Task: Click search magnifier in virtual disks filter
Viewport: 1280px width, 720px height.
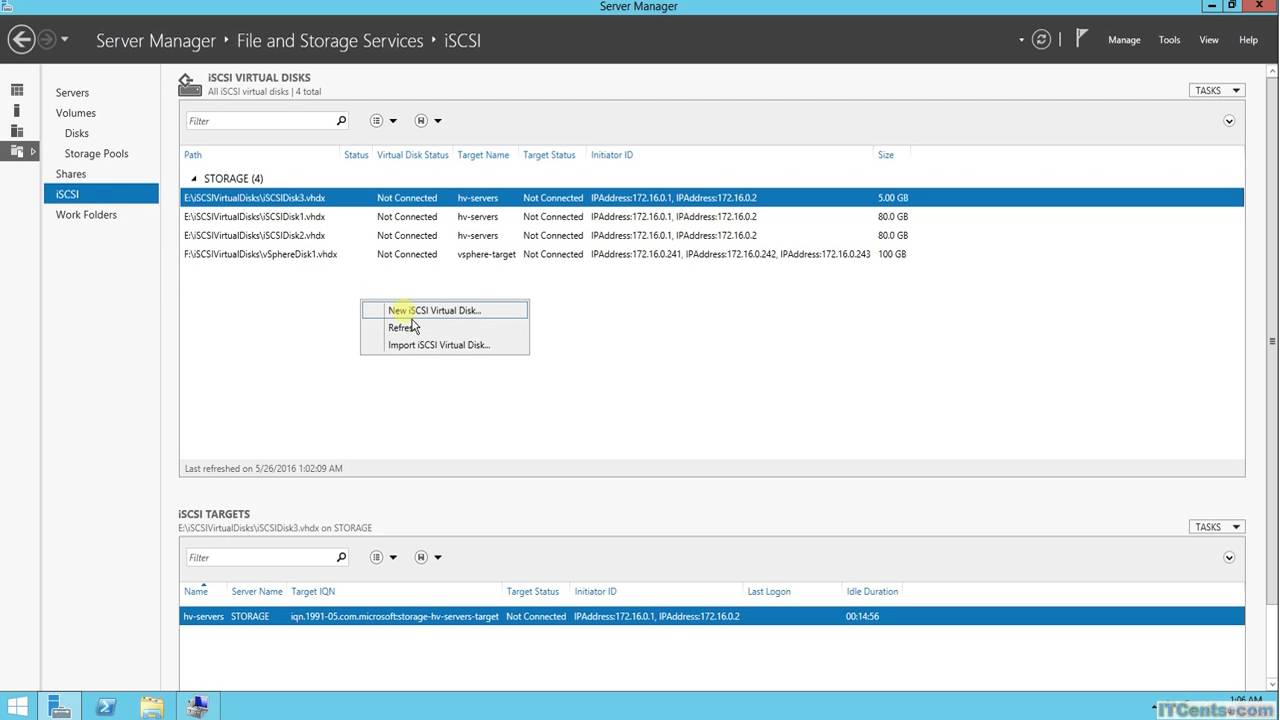Action: (341, 121)
